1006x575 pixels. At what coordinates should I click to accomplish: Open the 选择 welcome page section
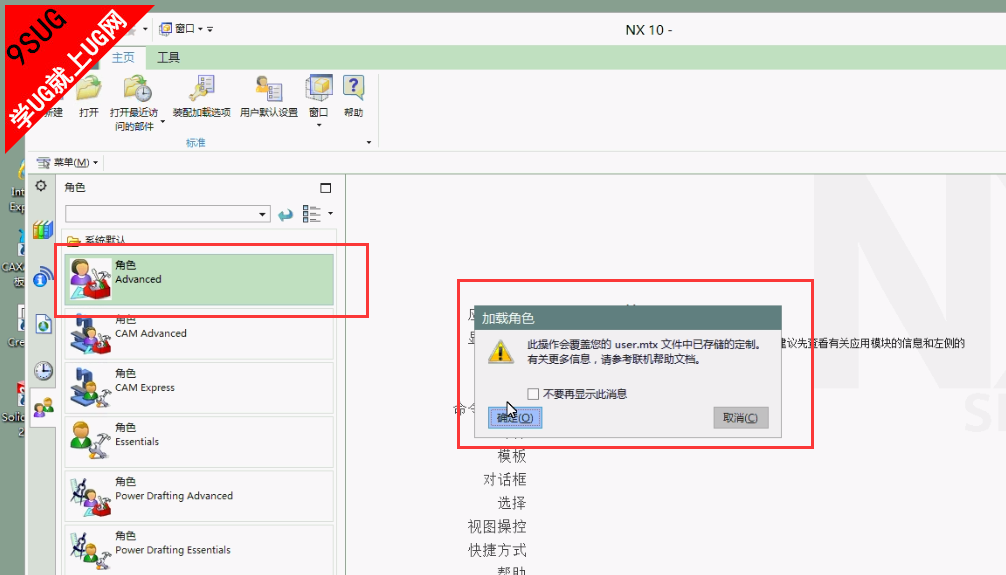coord(511,503)
